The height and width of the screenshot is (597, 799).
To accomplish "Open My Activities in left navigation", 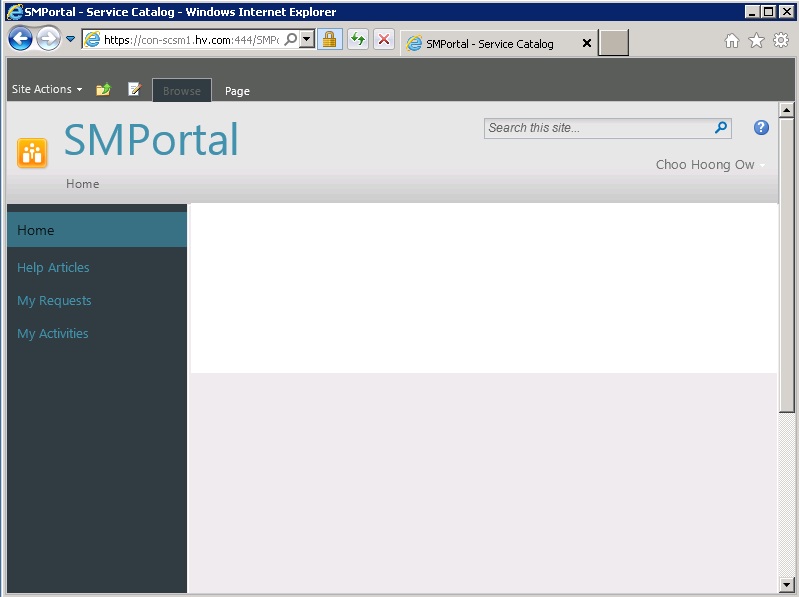I will (x=52, y=334).
